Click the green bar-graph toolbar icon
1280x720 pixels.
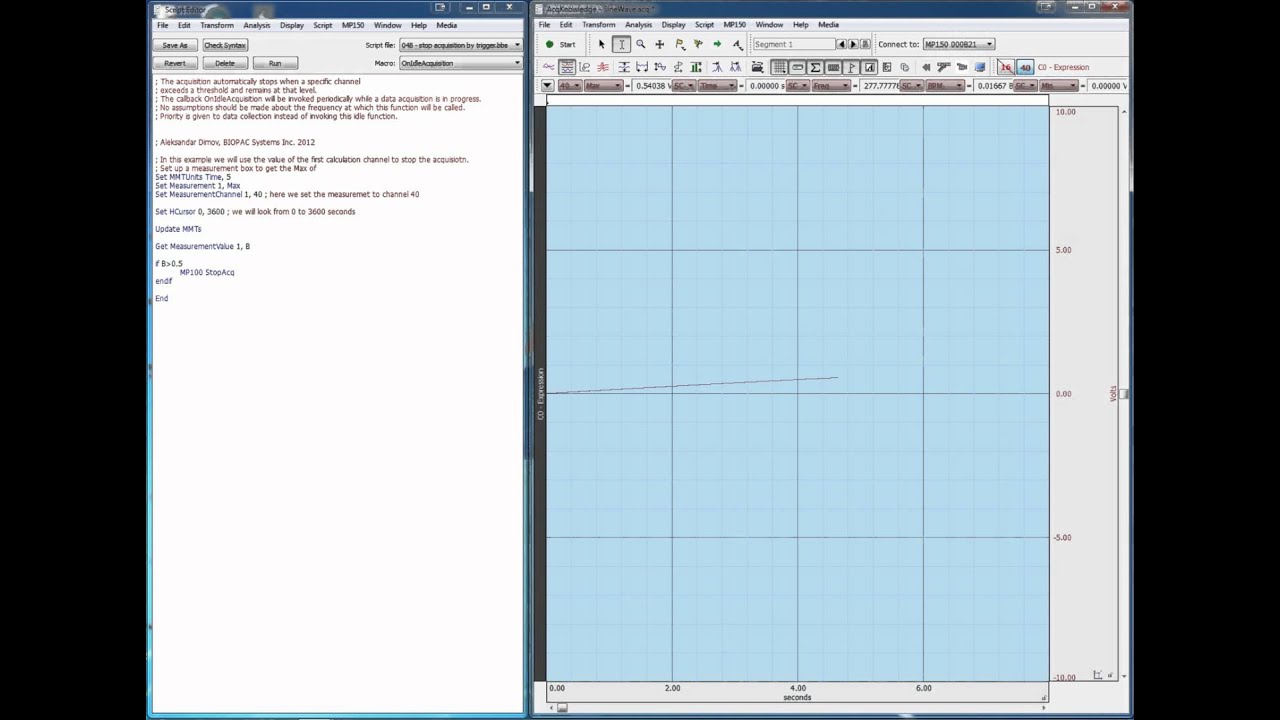pyautogui.click(x=696, y=67)
